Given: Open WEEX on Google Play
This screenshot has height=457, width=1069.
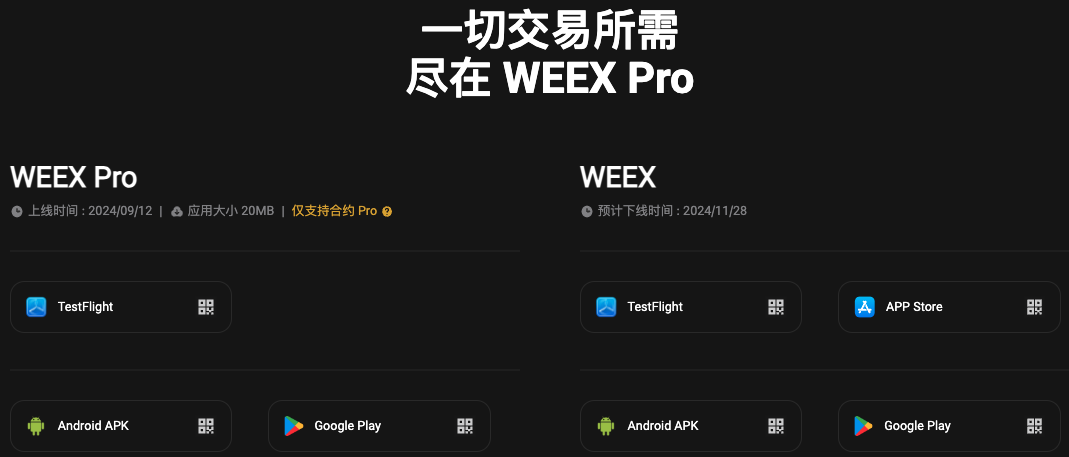Looking at the screenshot, I should (949, 426).
